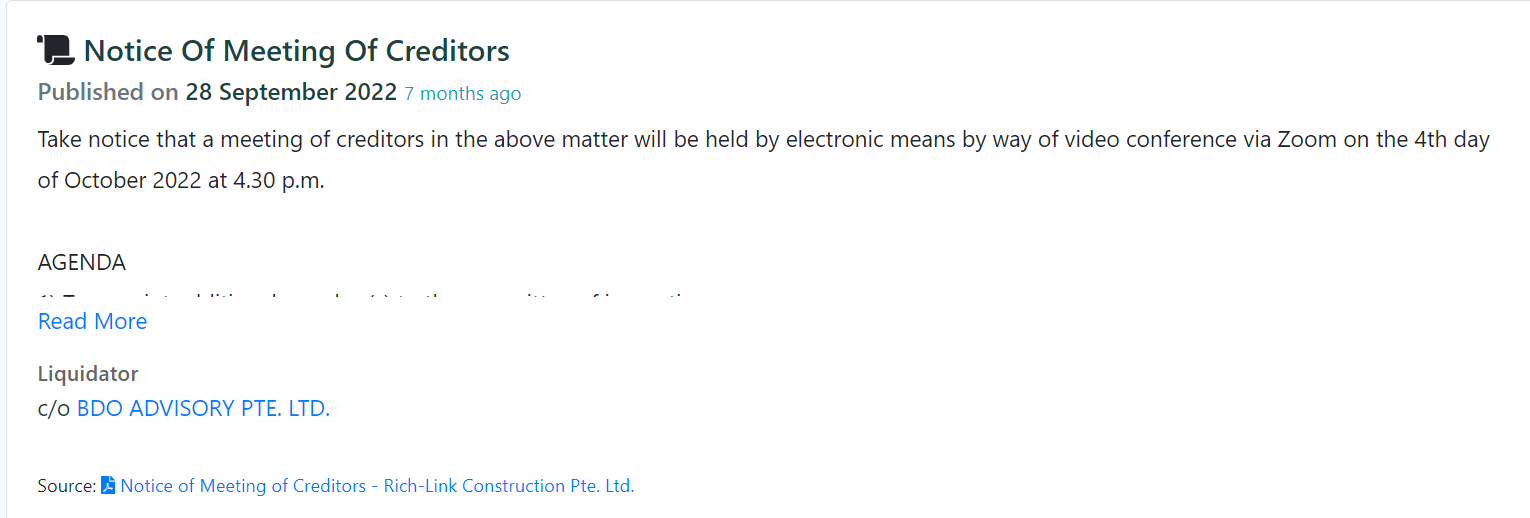Click the "Notice Of Meeting Of Creditors" heading
This screenshot has height=518, width=1530.
[x=296, y=51]
